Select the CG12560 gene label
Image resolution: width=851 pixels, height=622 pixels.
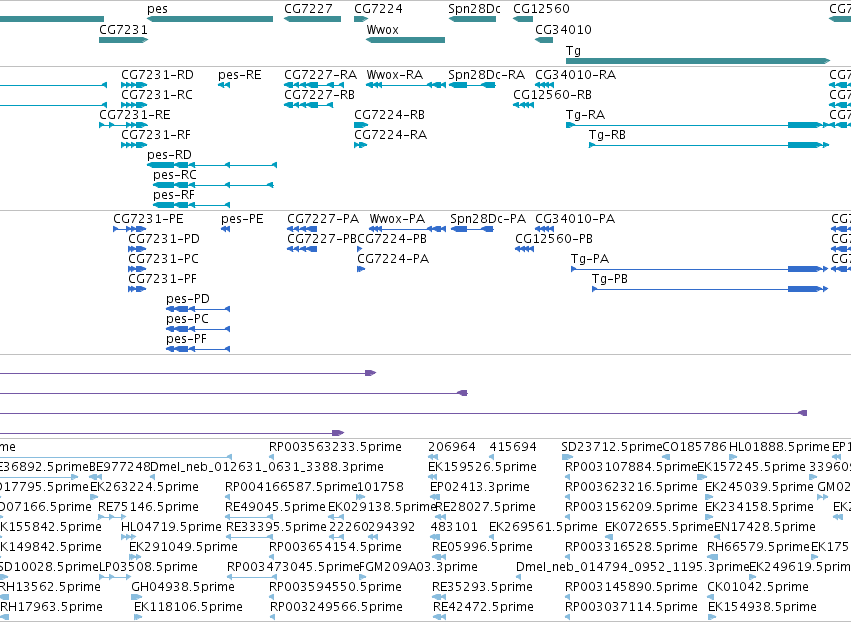(541, 9)
